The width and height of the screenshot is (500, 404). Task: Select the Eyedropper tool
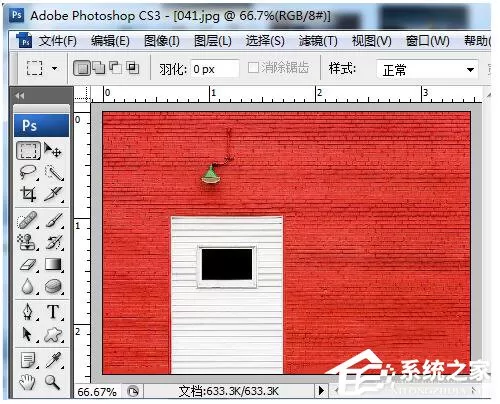coord(53,360)
